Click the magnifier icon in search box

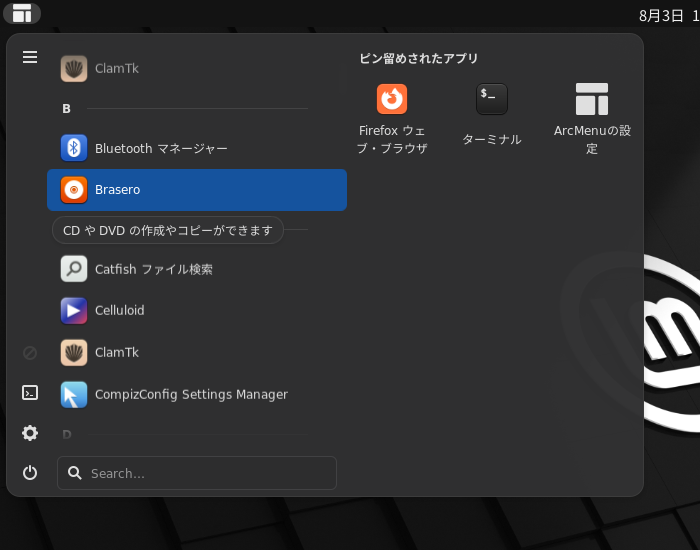(75, 473)
